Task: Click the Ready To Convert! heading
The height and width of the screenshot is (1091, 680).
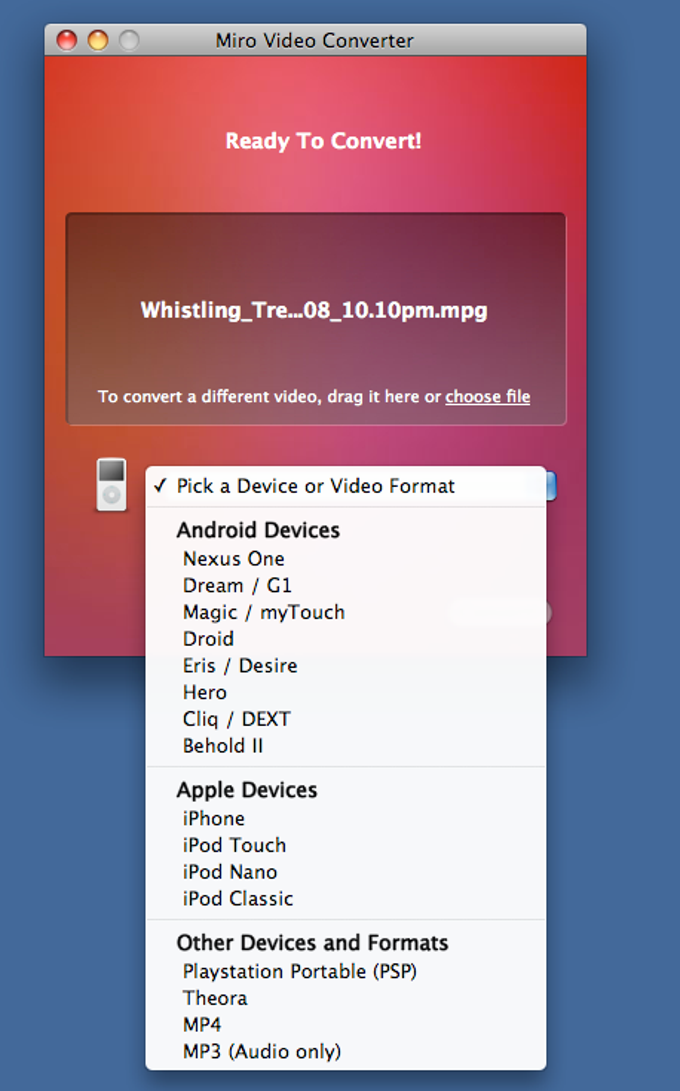Action: click(324, 141)
